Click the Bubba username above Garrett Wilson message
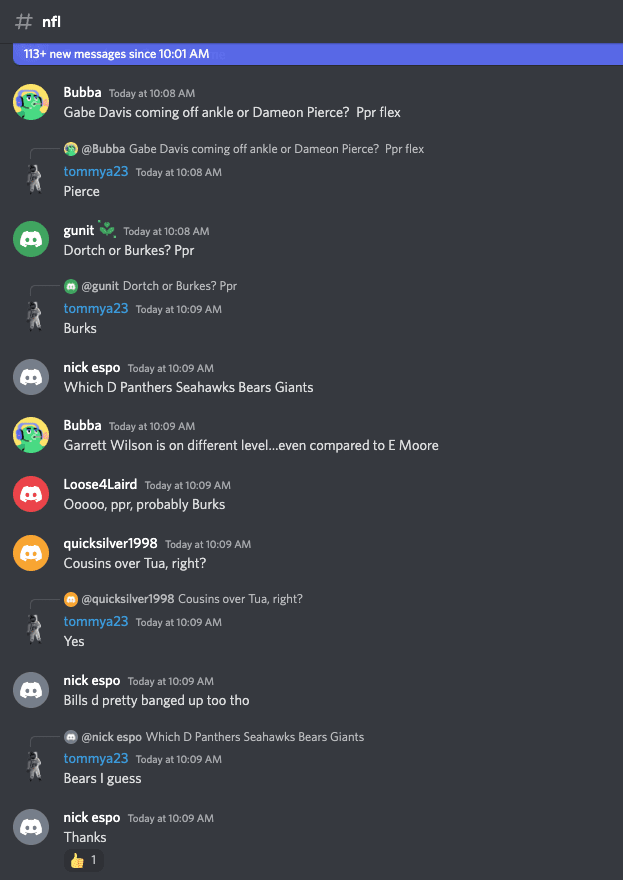This screenshot has height=880, width=623. pyautogui.click(x=83, y=425)
